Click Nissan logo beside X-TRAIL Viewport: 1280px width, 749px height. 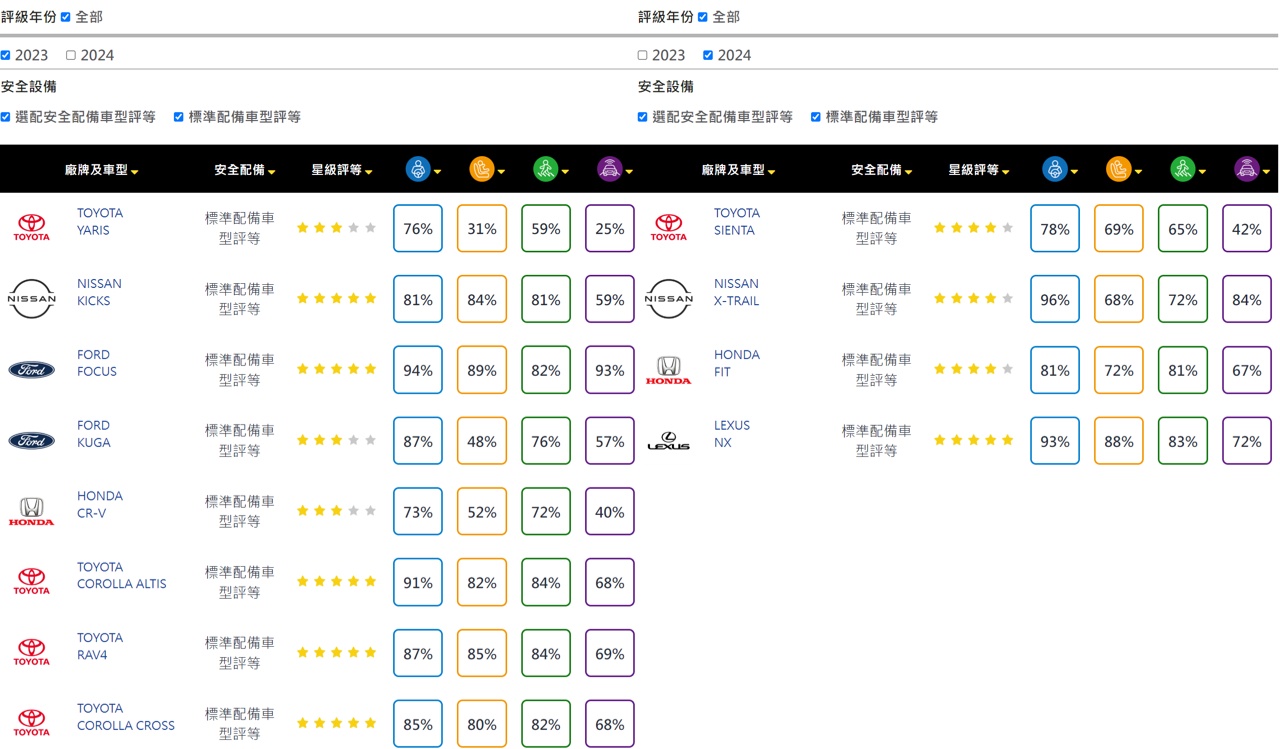click(x=668, y=299)
